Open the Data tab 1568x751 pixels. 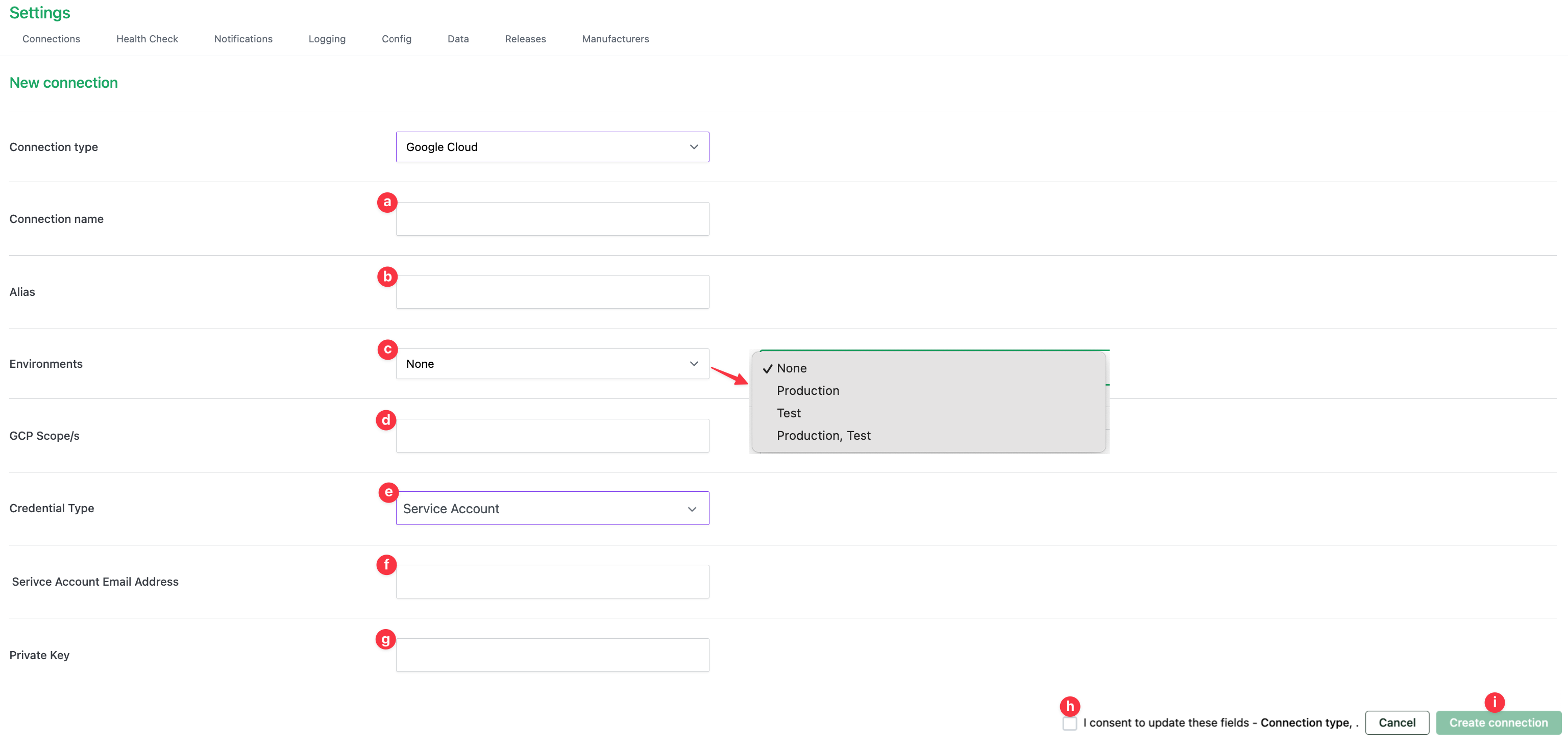(x=458, y=39)
